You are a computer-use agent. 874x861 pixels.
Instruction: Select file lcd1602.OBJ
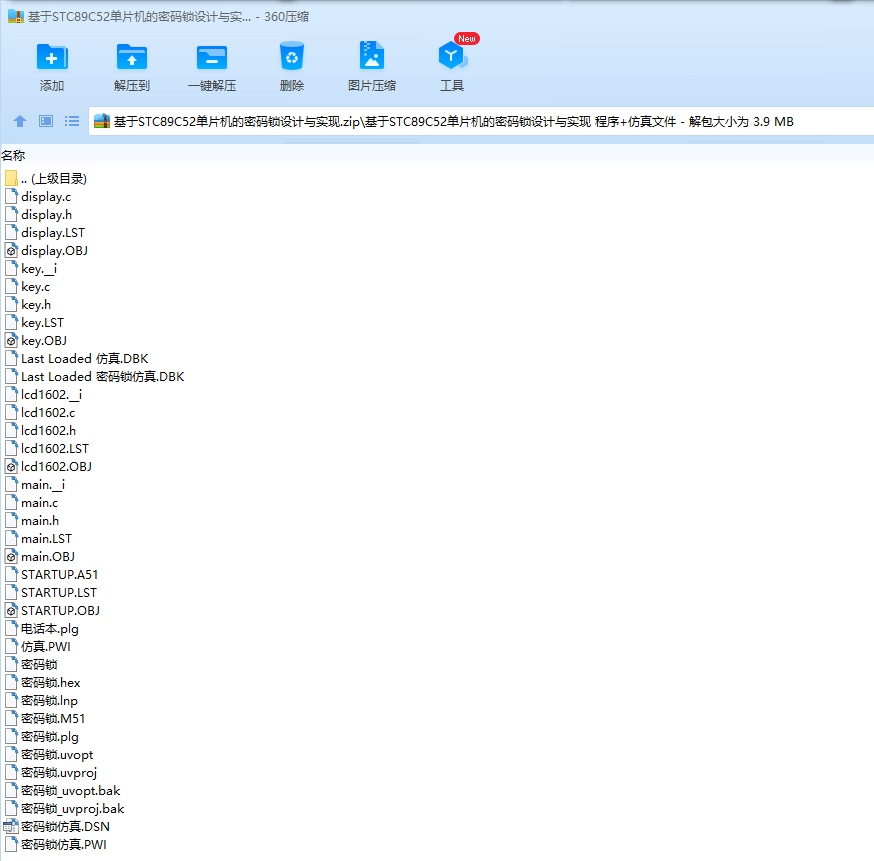pos(56,466)
